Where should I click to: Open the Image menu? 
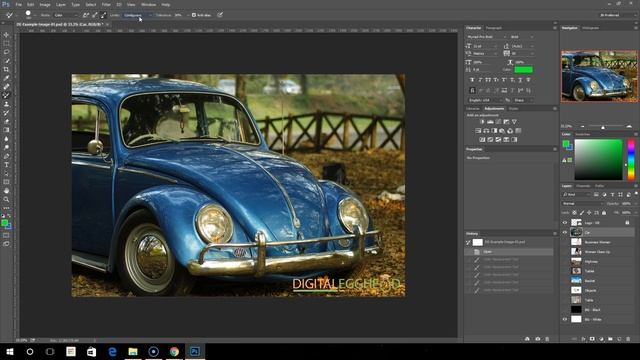point(45,4)
